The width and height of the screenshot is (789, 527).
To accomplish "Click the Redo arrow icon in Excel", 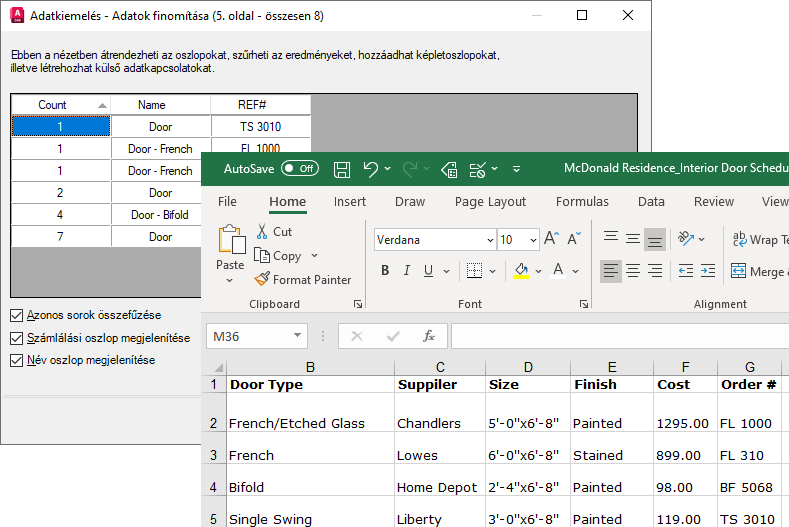I will tap(410, 169).
